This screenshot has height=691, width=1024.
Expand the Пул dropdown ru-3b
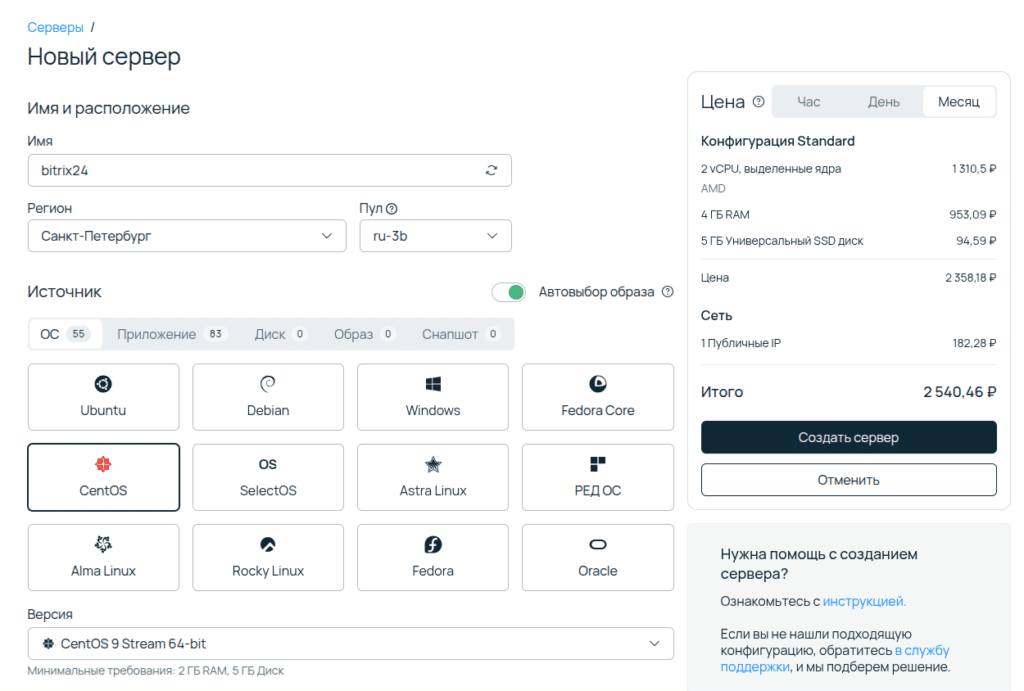(435, 236)
